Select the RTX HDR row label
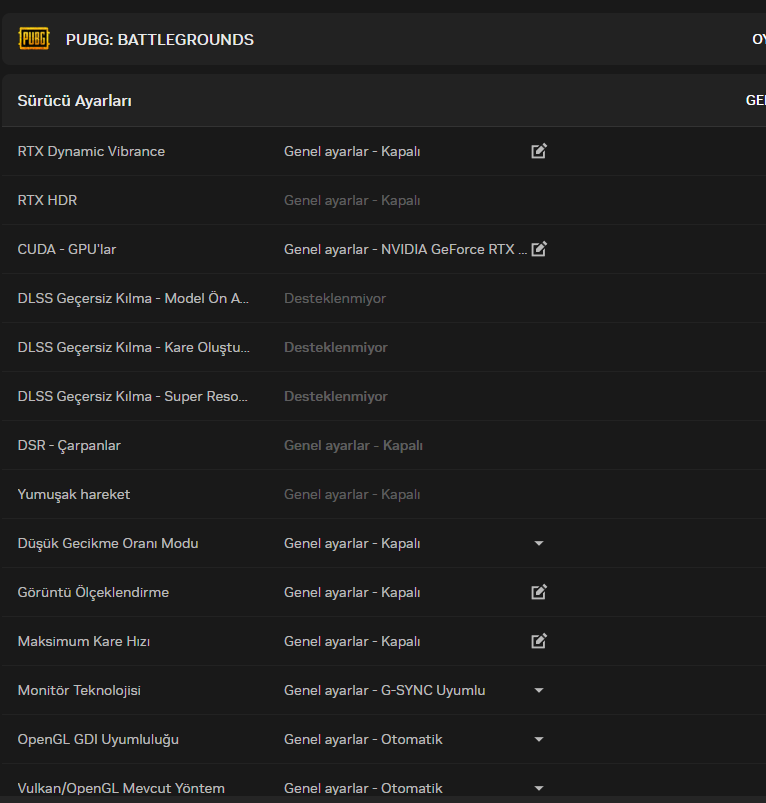 (47, 200)
